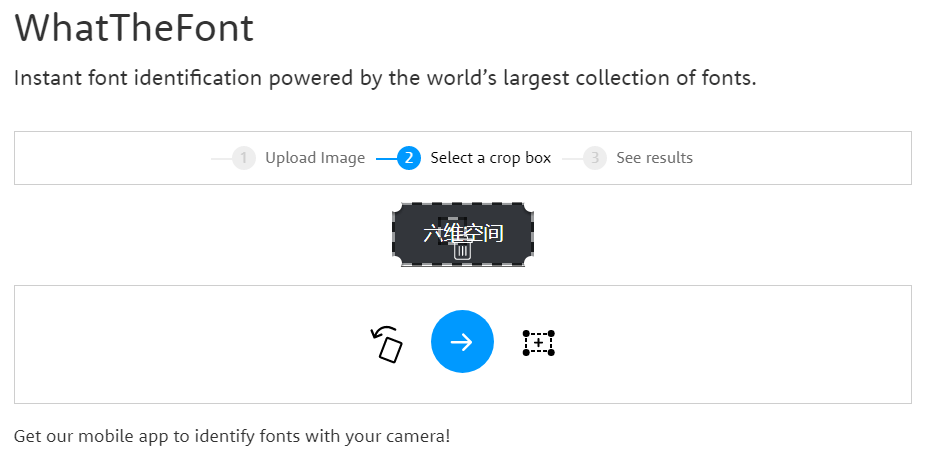Click the top-right corner handle of the outer crop box
The height and width of the screenshot is (457, 933).
pos(530,205)
